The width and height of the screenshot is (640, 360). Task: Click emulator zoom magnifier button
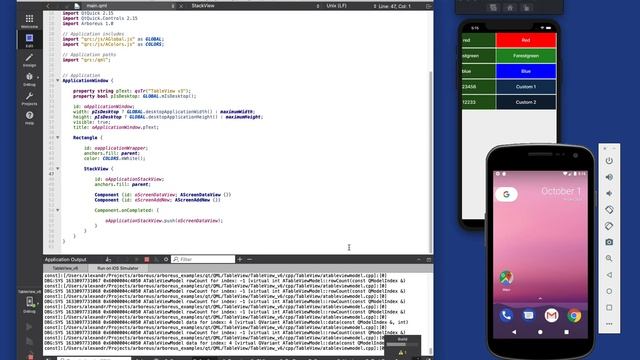pyautogui.click(x=609, y=258)
